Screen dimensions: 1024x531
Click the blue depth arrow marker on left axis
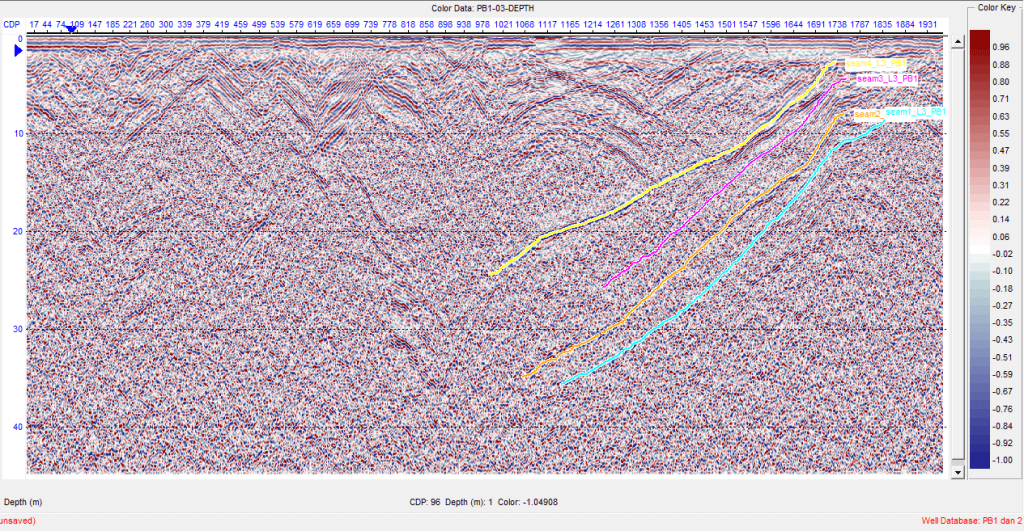[17, 49]
